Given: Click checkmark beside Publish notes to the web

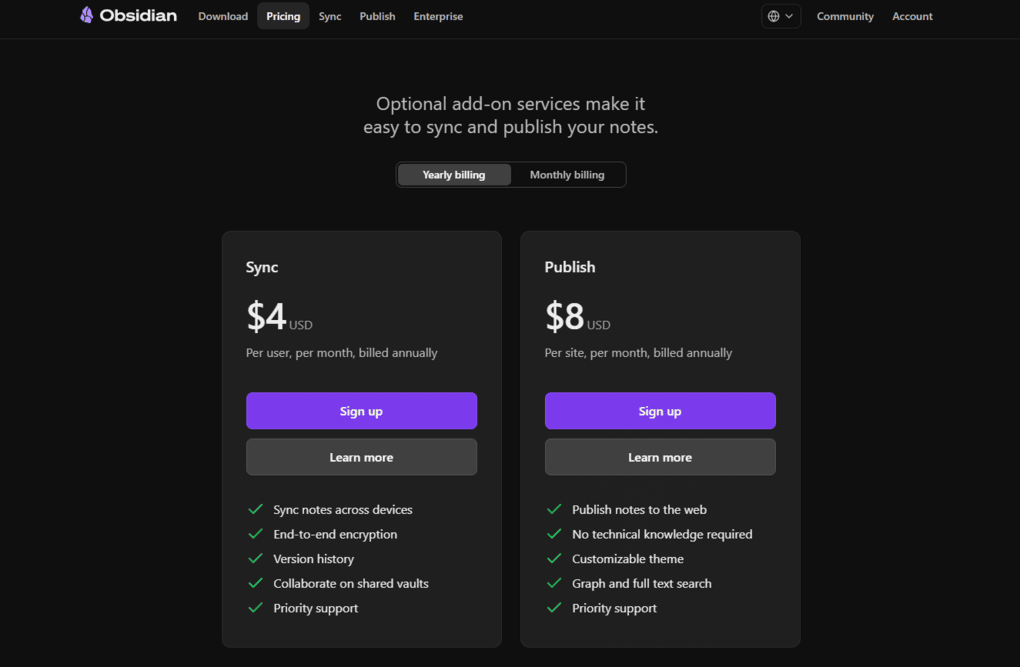Looking at the screenshot, I should click(554, 509).
